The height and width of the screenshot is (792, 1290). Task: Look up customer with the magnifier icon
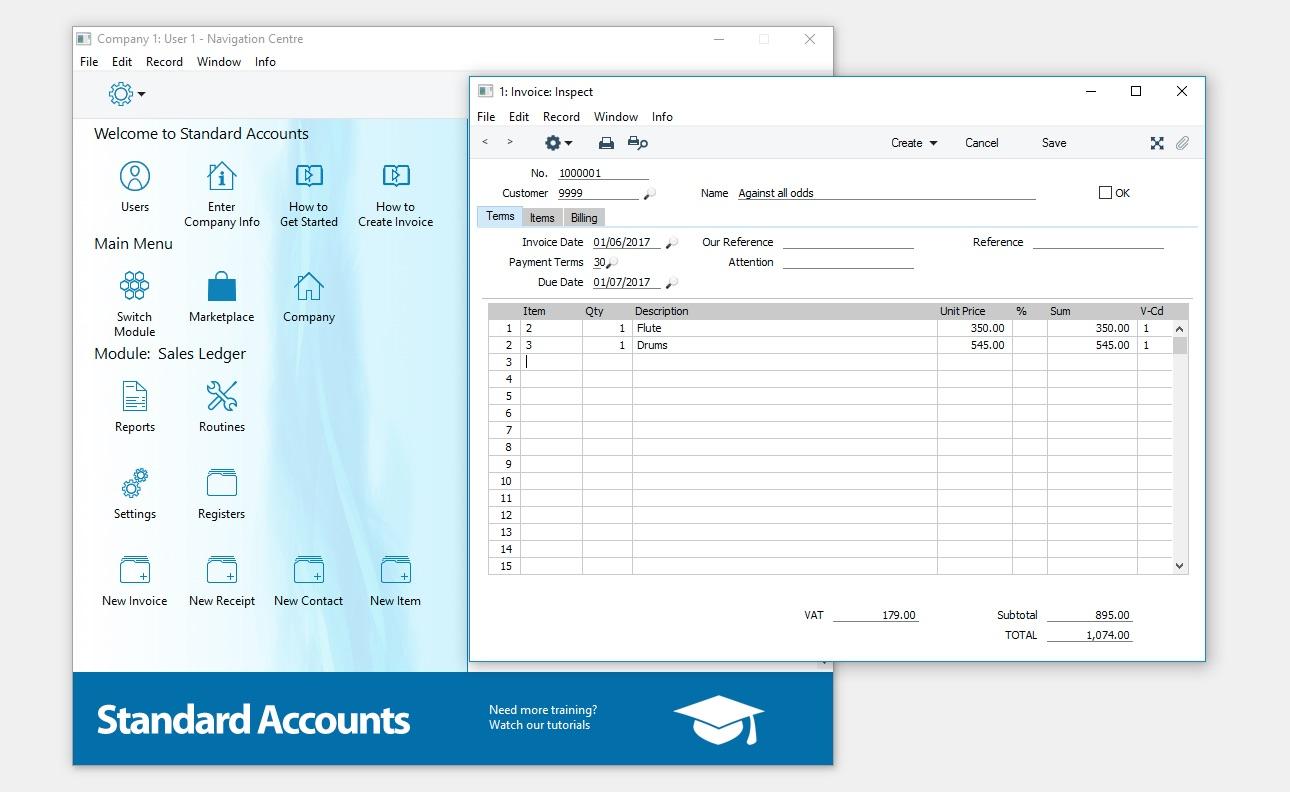[x=649, y=194]
